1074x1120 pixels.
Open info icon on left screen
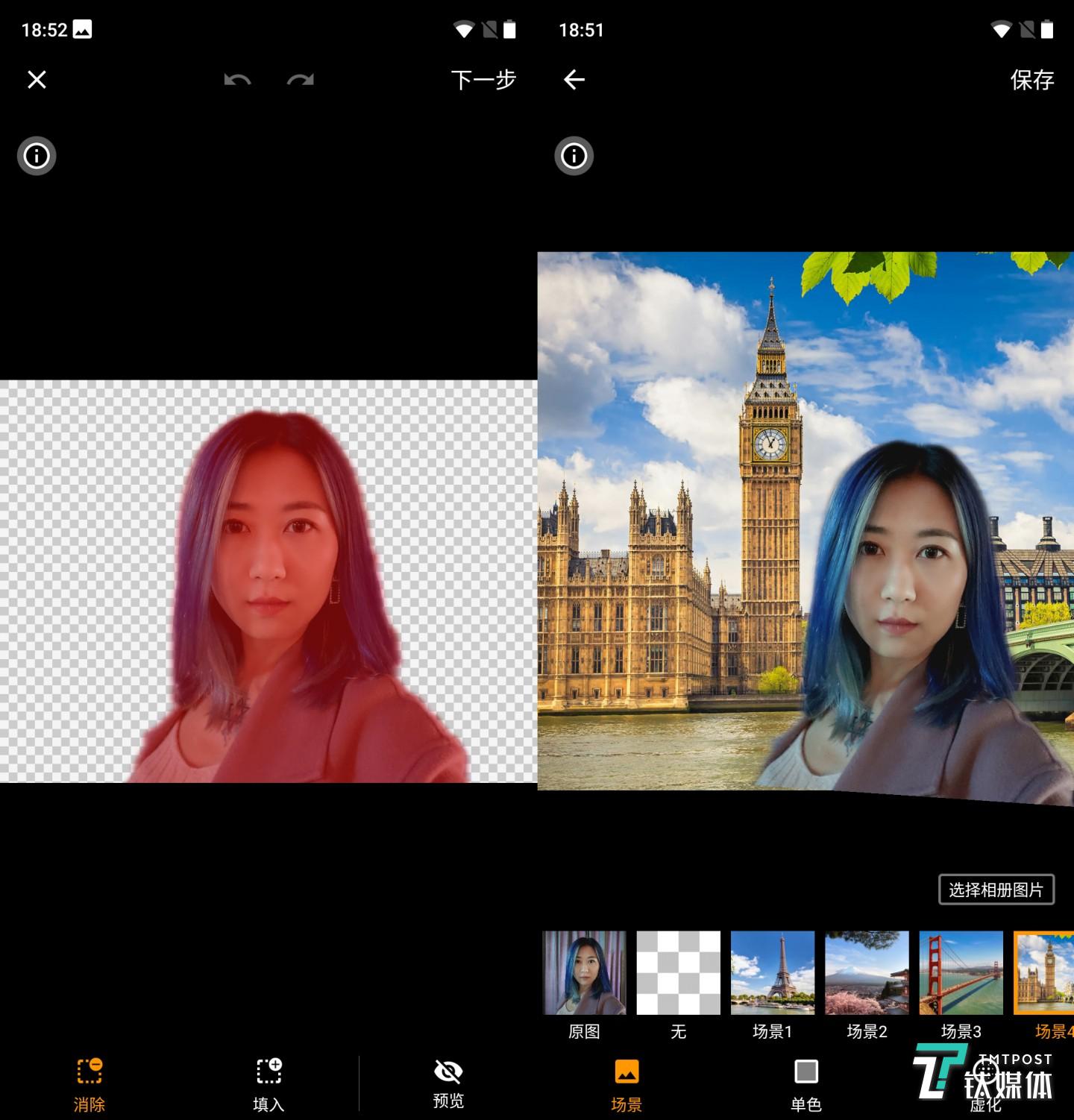click(x=37, y=156)
